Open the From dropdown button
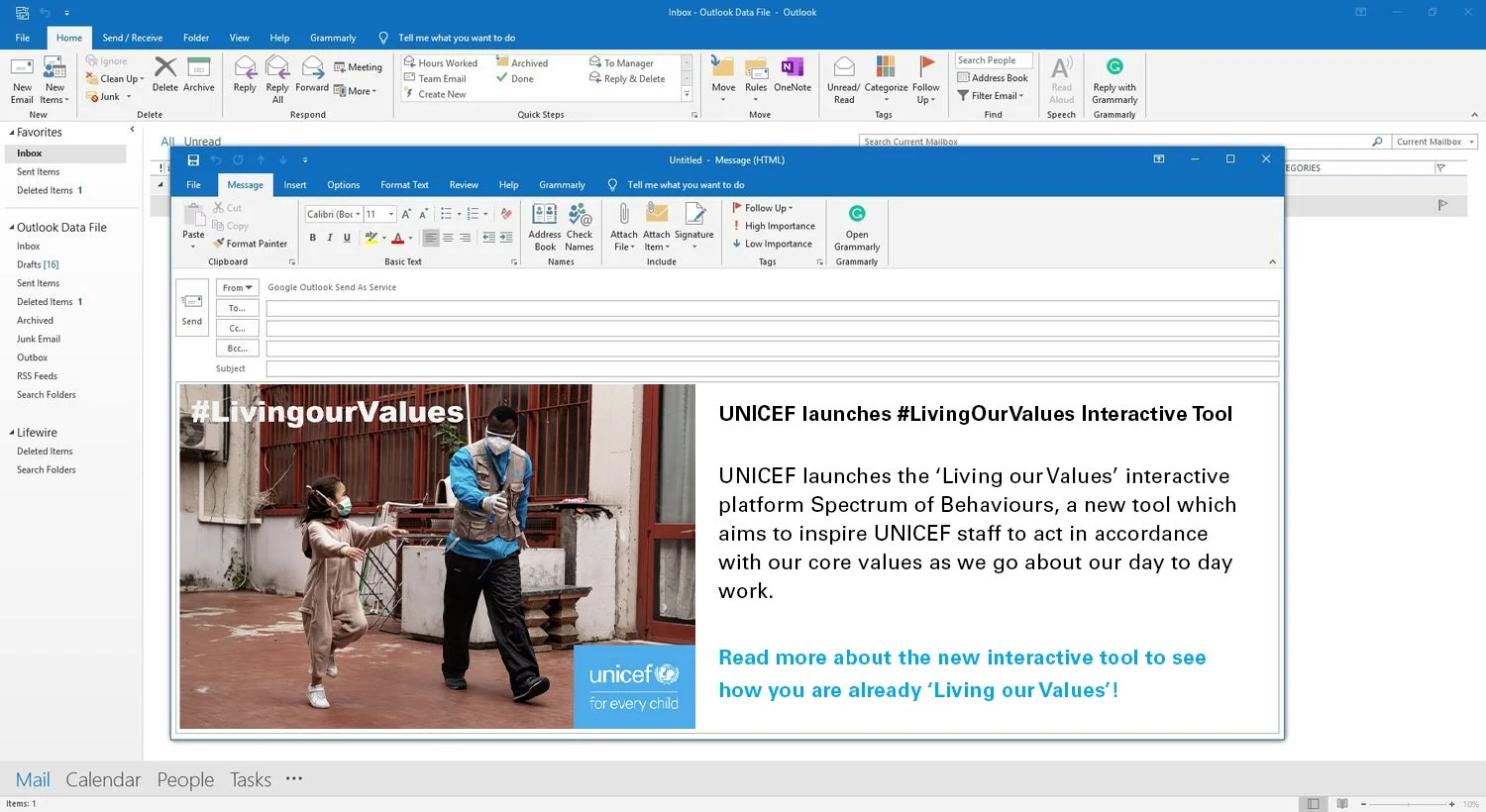1486x812 pixels. point(238,287)
